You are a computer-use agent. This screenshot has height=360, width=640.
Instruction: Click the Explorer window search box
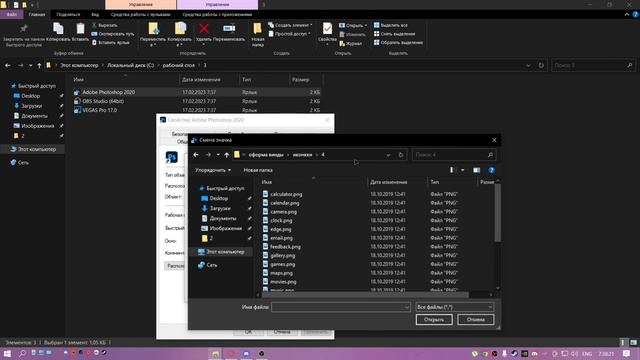click(593, 65)
